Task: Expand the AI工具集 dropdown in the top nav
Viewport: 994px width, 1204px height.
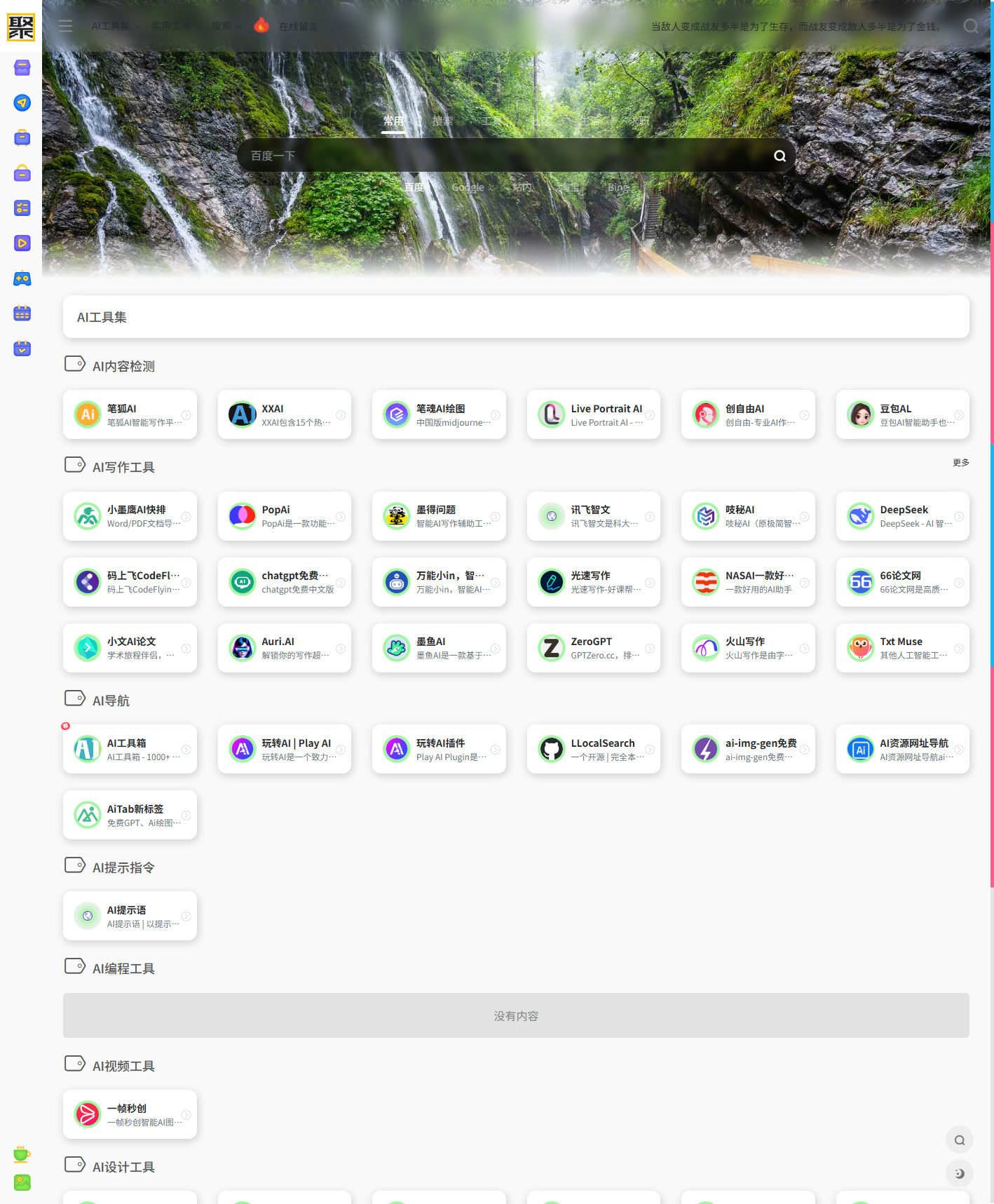Action: (116, 26)
